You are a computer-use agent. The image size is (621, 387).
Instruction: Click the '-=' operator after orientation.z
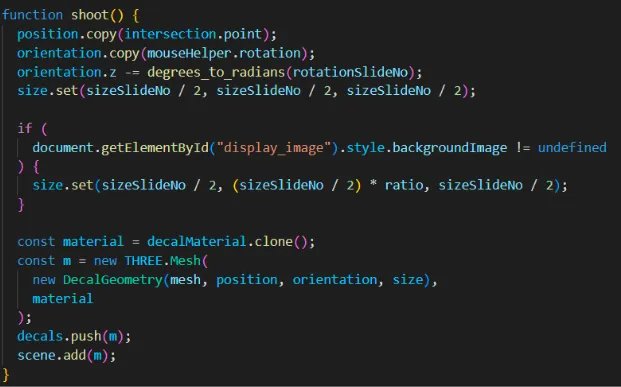coord(132,72)
